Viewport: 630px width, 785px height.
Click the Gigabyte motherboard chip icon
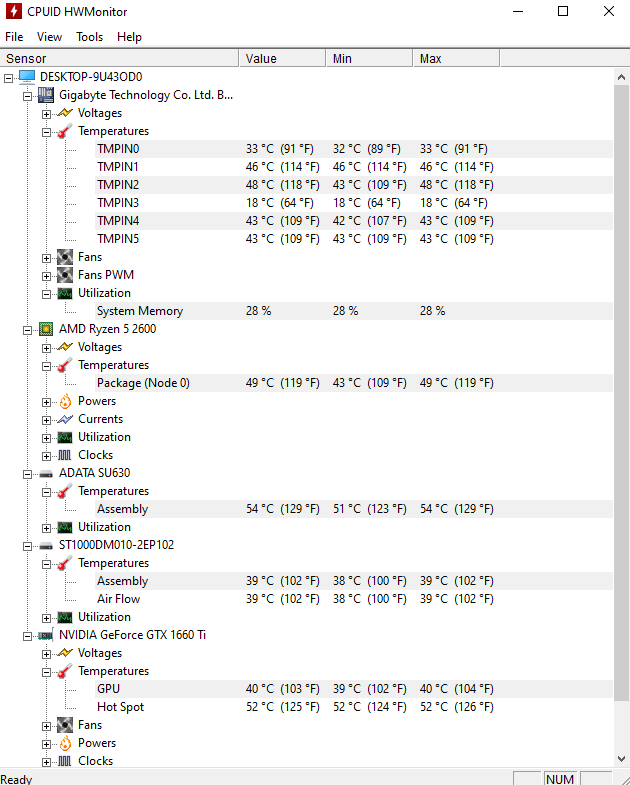(x=46, y=95)
